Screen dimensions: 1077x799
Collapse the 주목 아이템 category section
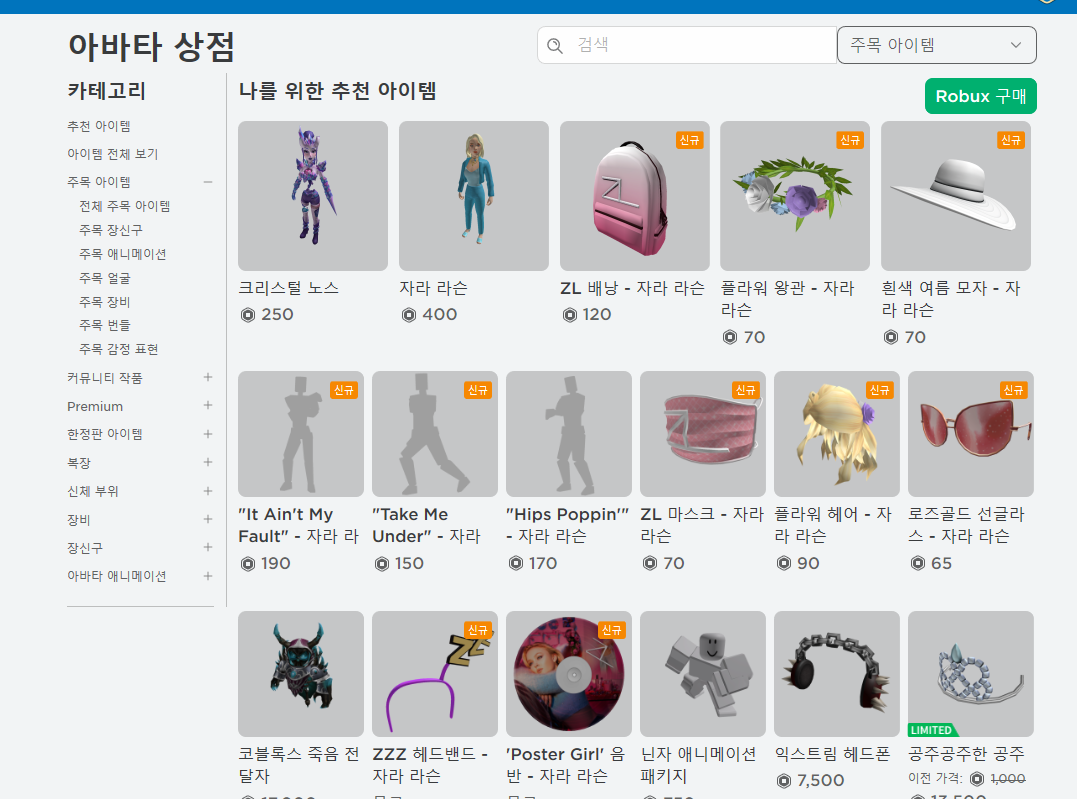click(207, 182)
